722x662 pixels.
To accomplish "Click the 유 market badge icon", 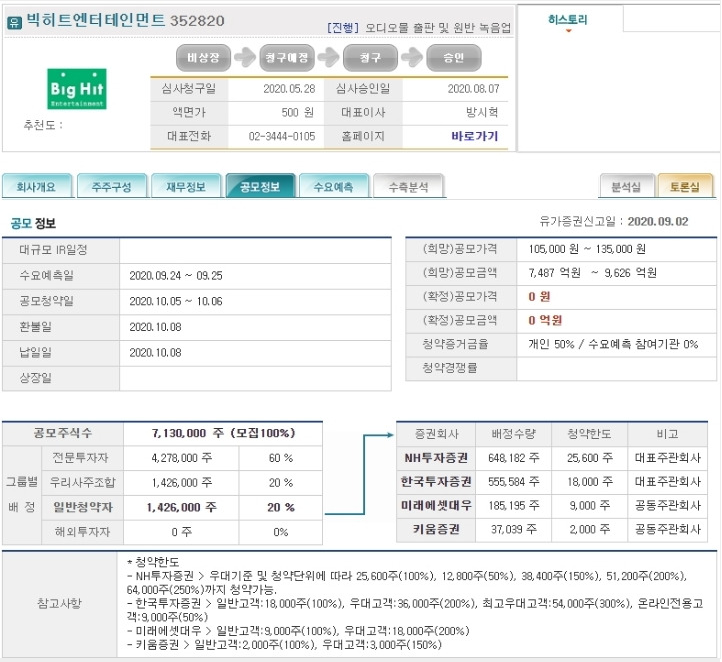I will [14, 22].
